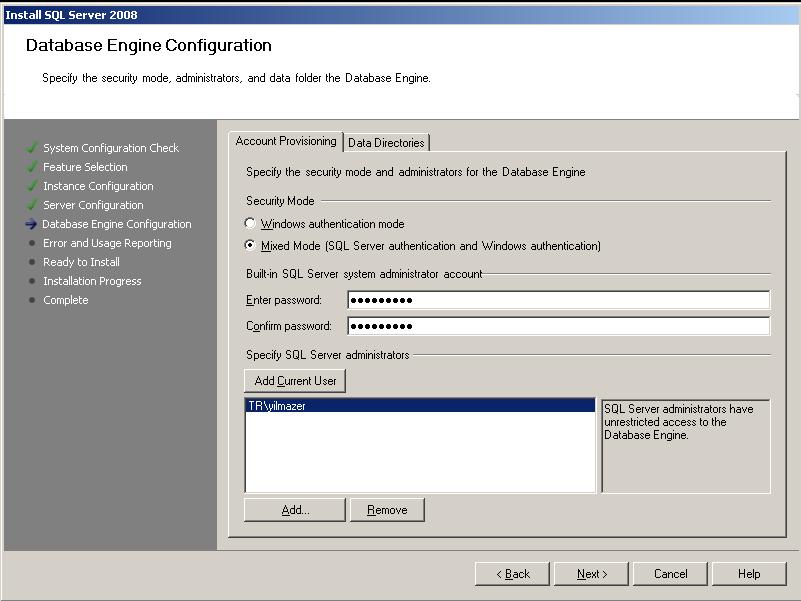This screenshot has width=801, height=601.
Task: Click Instance Configuration step label
Action: [98, 186]
